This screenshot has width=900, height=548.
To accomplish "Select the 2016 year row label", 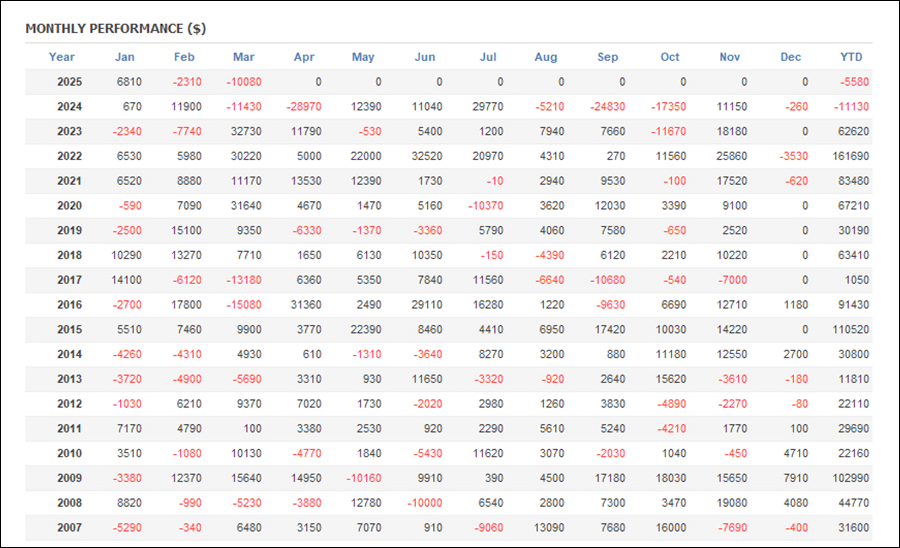I will 69,304.
